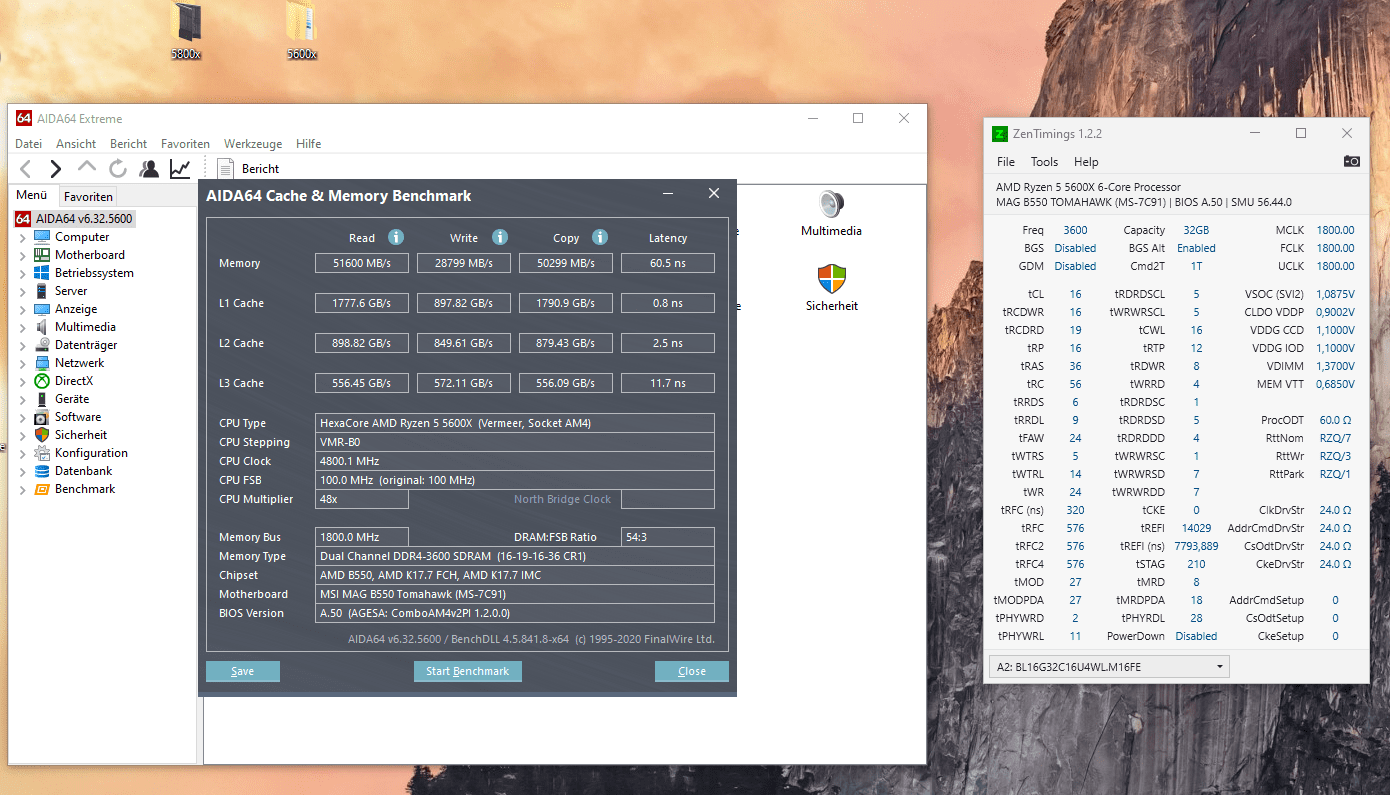1390x795 pixels.
Task: Click the VDIMM 1,3700V value in ZenTimings
Action: pos(1335,367)
